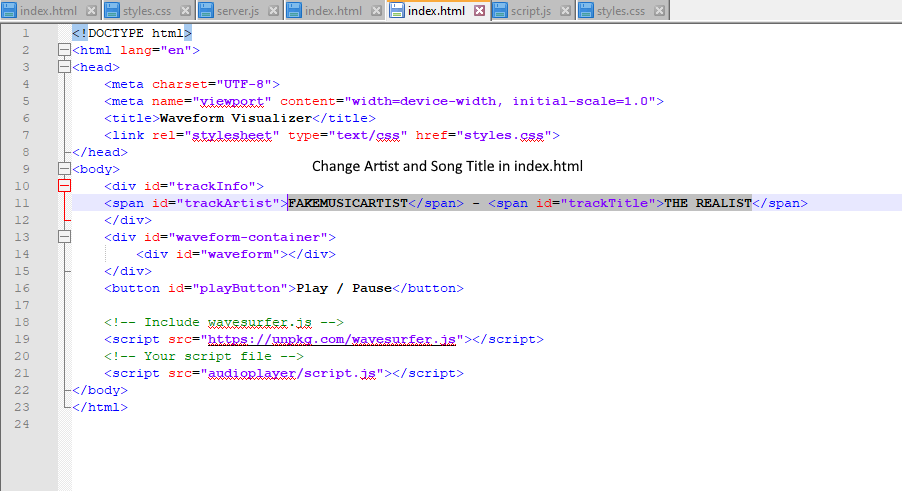902x491 pixels.
Task: Click the "trackArtist" id value
Action: pos(228,203)
